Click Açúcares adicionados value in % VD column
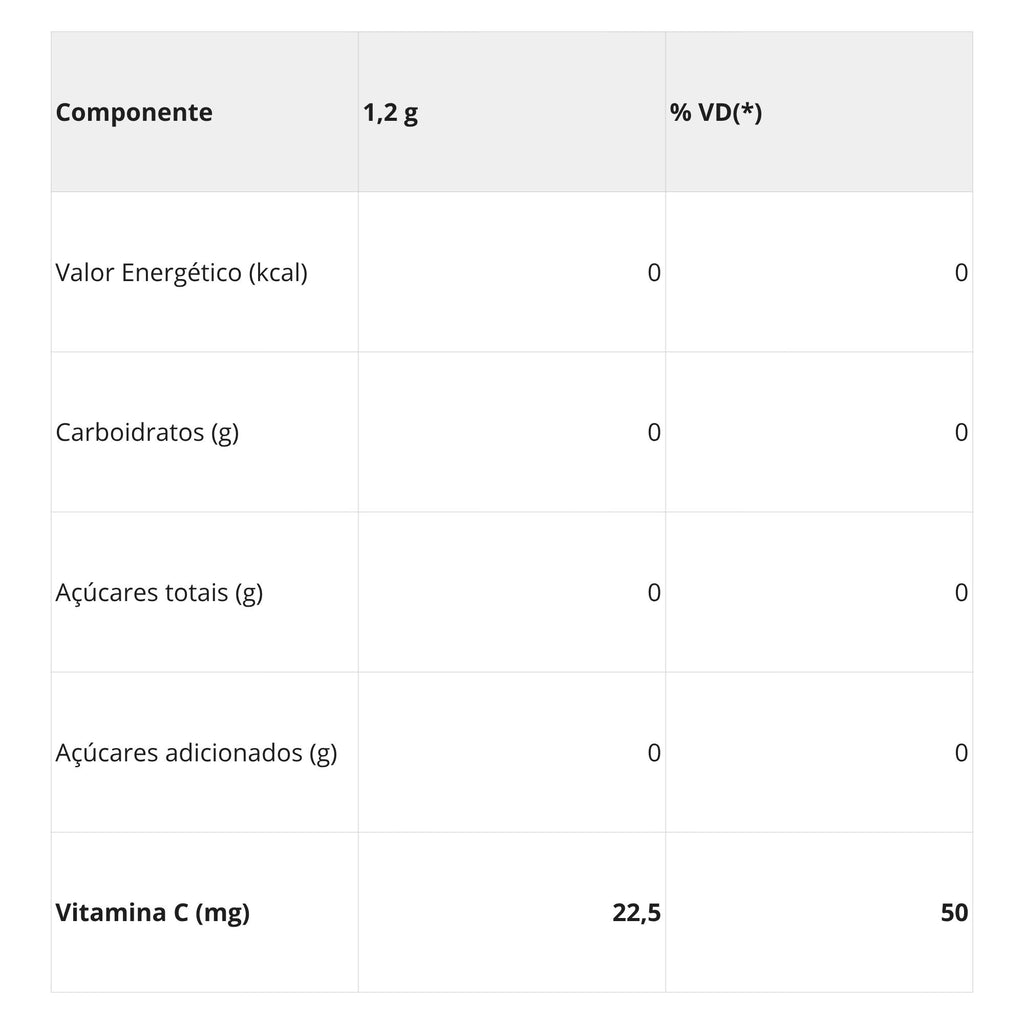The height and width of the screenshot is (1024, 1024). coord(961,753)
